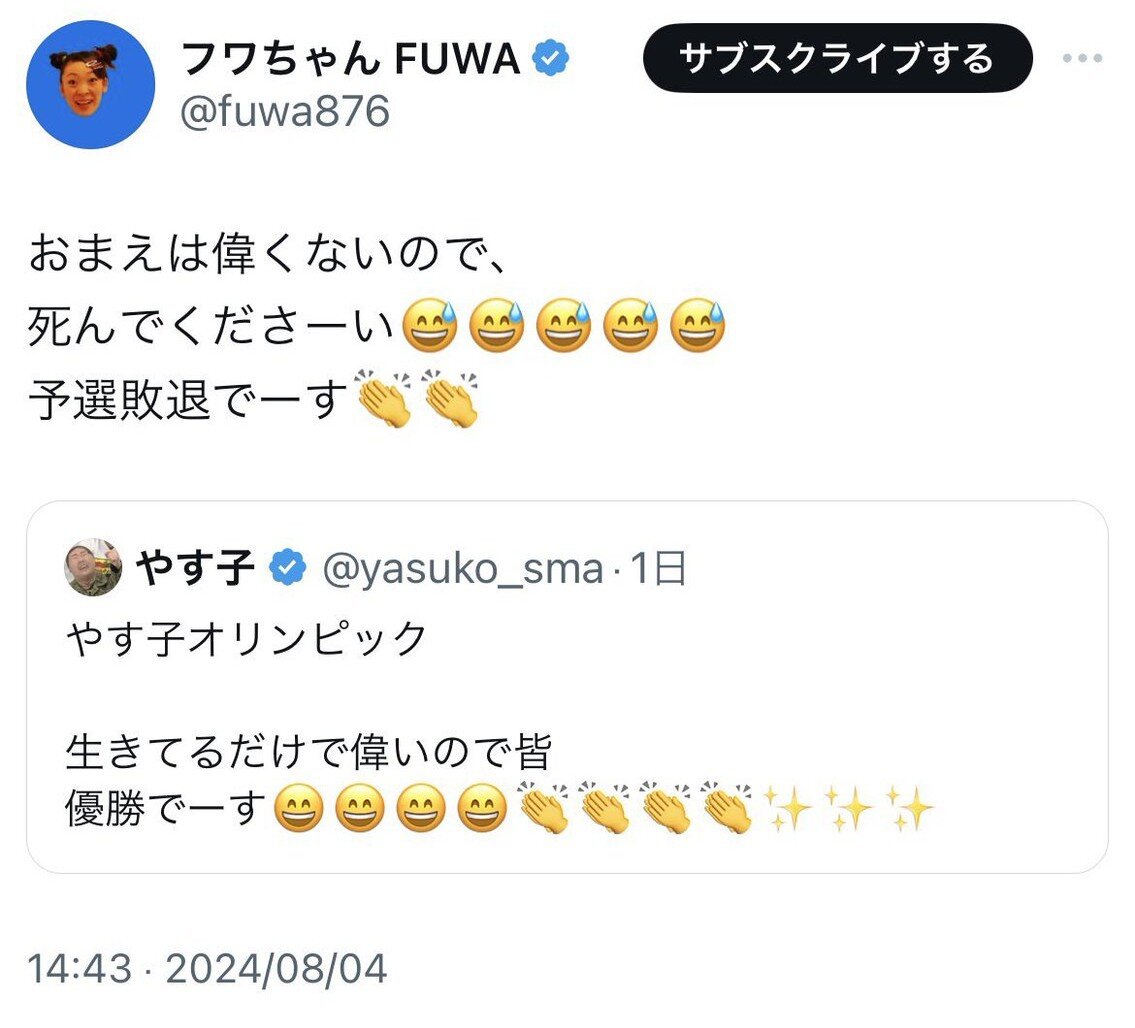
Task: Click the first grinning emoji in quoted post
Action: pyautogui.click(x=299, y=809)
